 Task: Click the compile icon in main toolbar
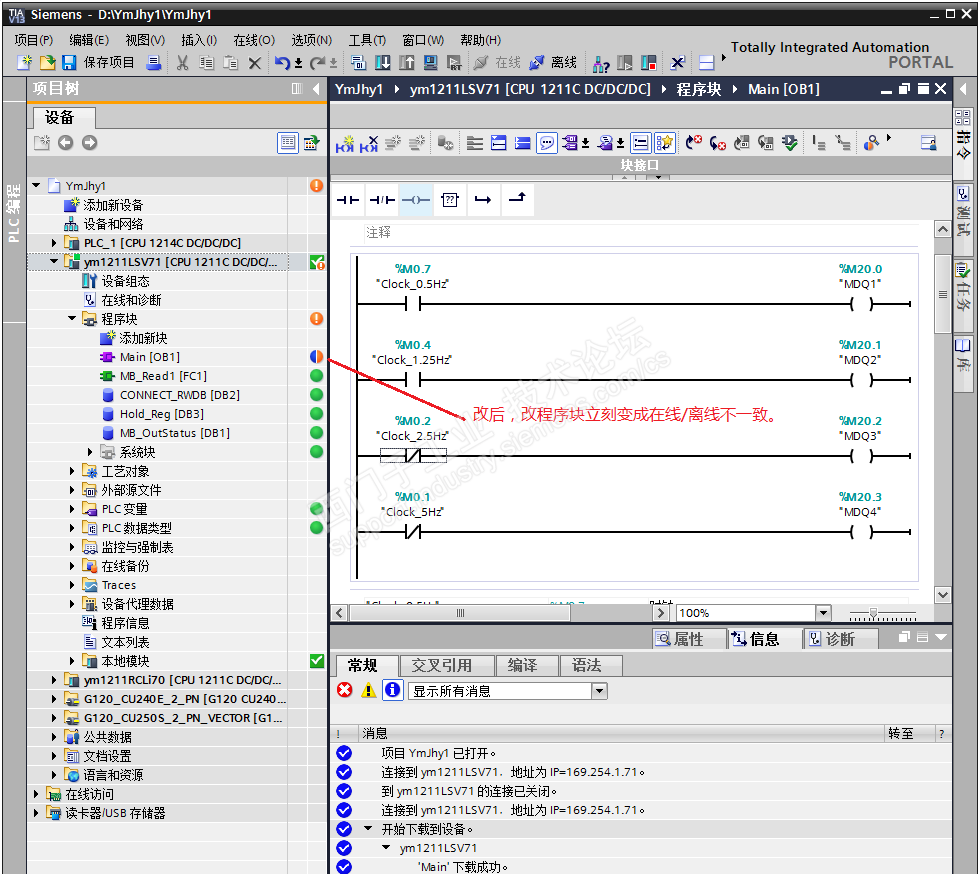click(x=358, y=62)
